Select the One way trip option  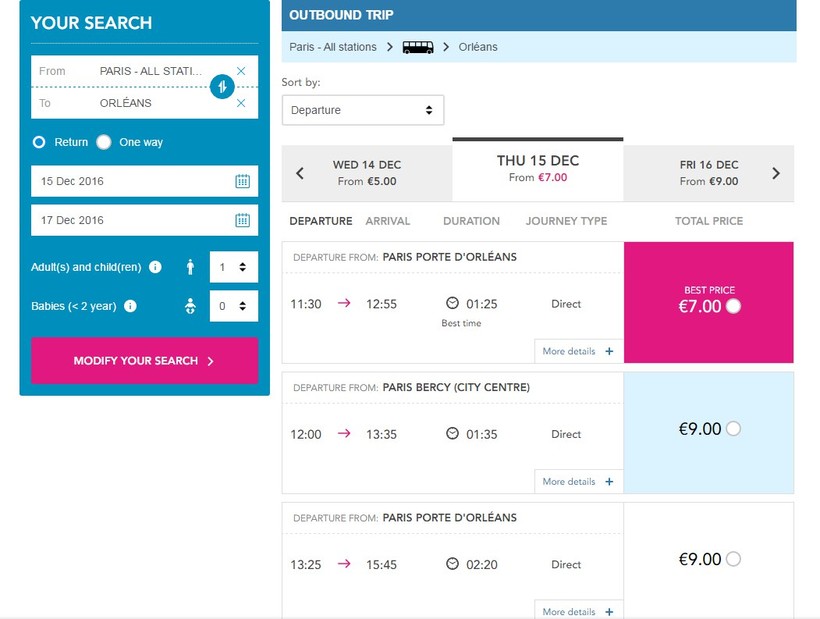(x=104, y=142)
